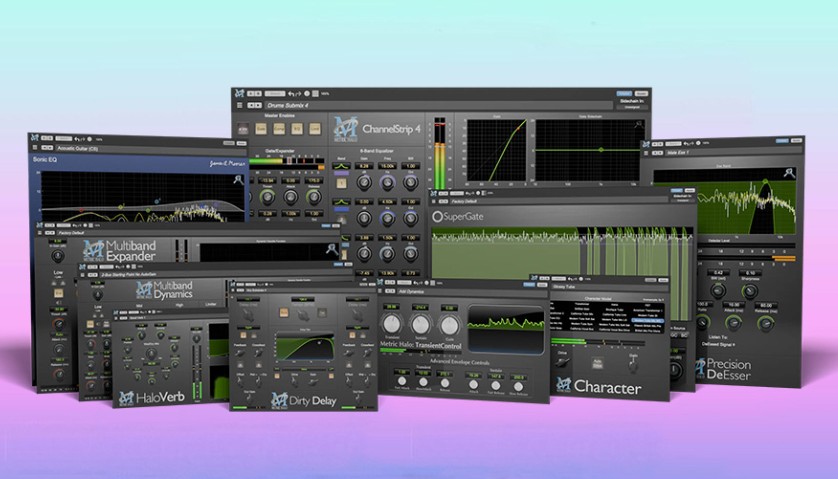Click magnifier icon on Gate Sidechain graph
Viewport: 838px width, 479px height.
pyautogui.click(x=638, y=125)
